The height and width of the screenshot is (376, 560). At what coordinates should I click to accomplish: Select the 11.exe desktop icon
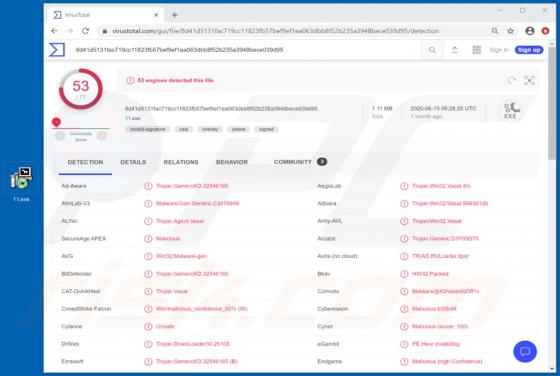coord(21,184)
